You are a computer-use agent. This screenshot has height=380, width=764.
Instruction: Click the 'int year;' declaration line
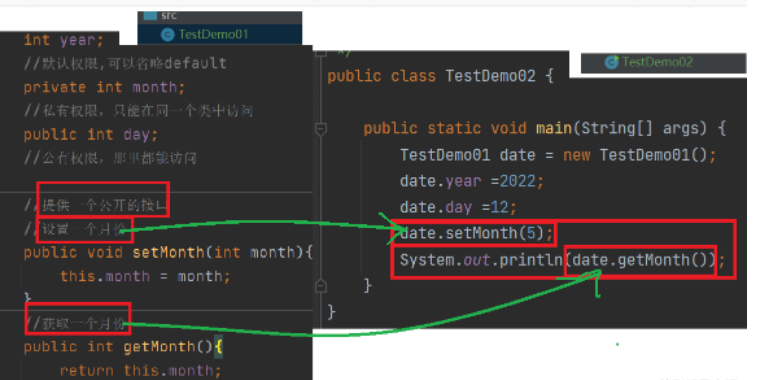tap(64, 40)
